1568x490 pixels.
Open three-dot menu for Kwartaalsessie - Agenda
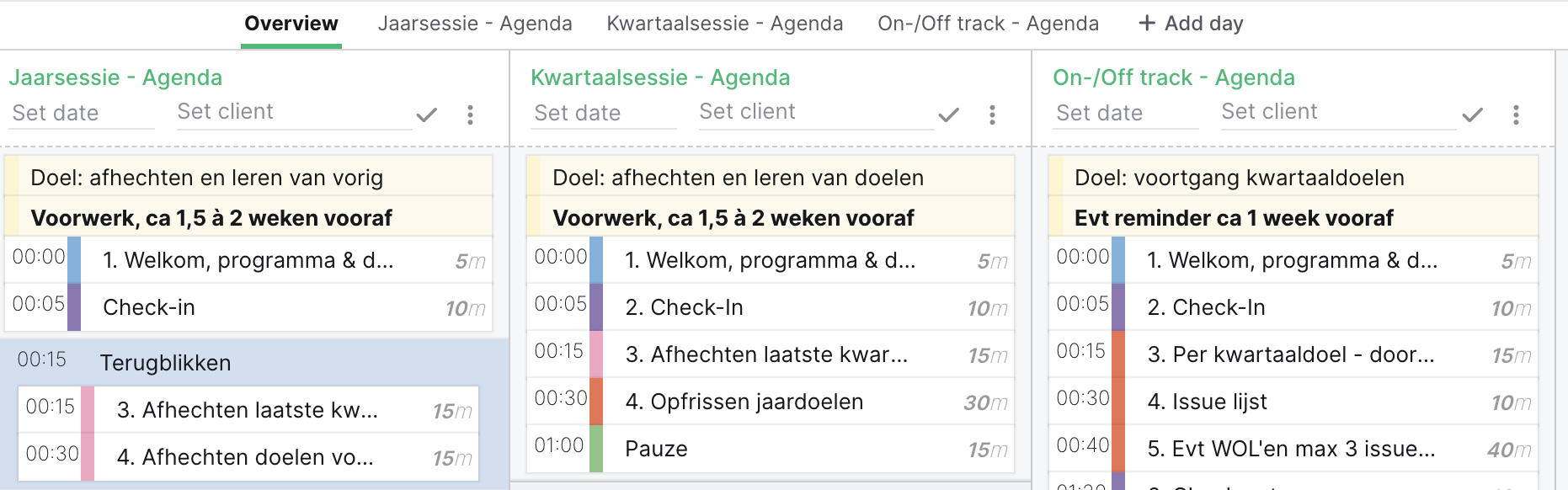(992, 115)
